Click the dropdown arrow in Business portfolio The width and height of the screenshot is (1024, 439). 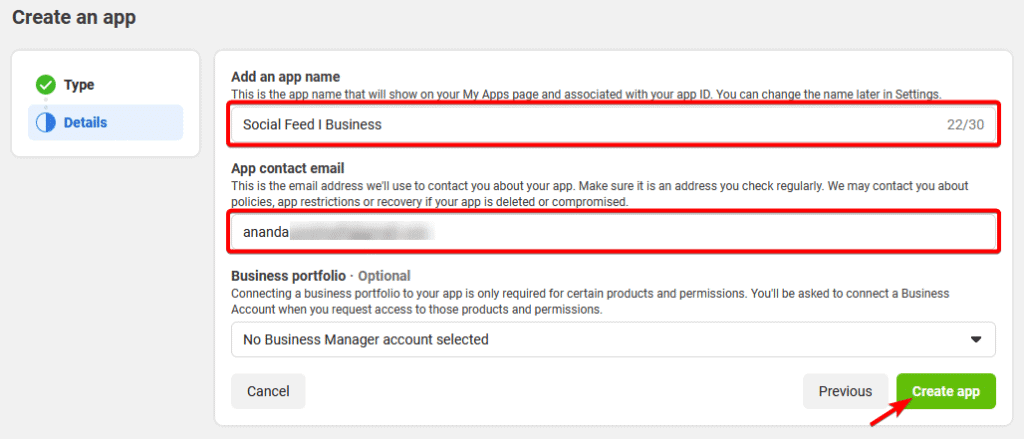(x=976, y=340)
